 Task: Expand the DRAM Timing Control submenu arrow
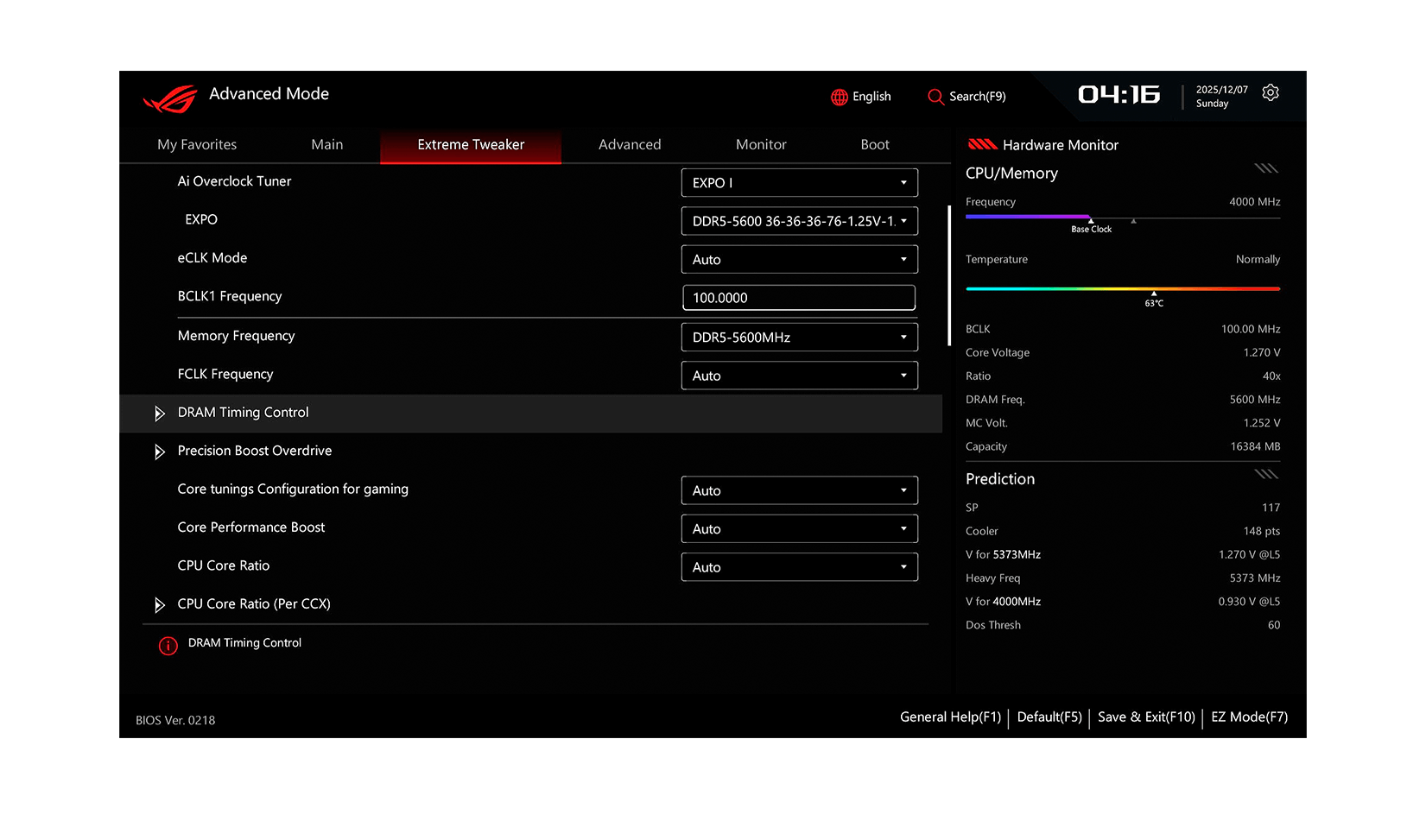click(x=159, y=414)
